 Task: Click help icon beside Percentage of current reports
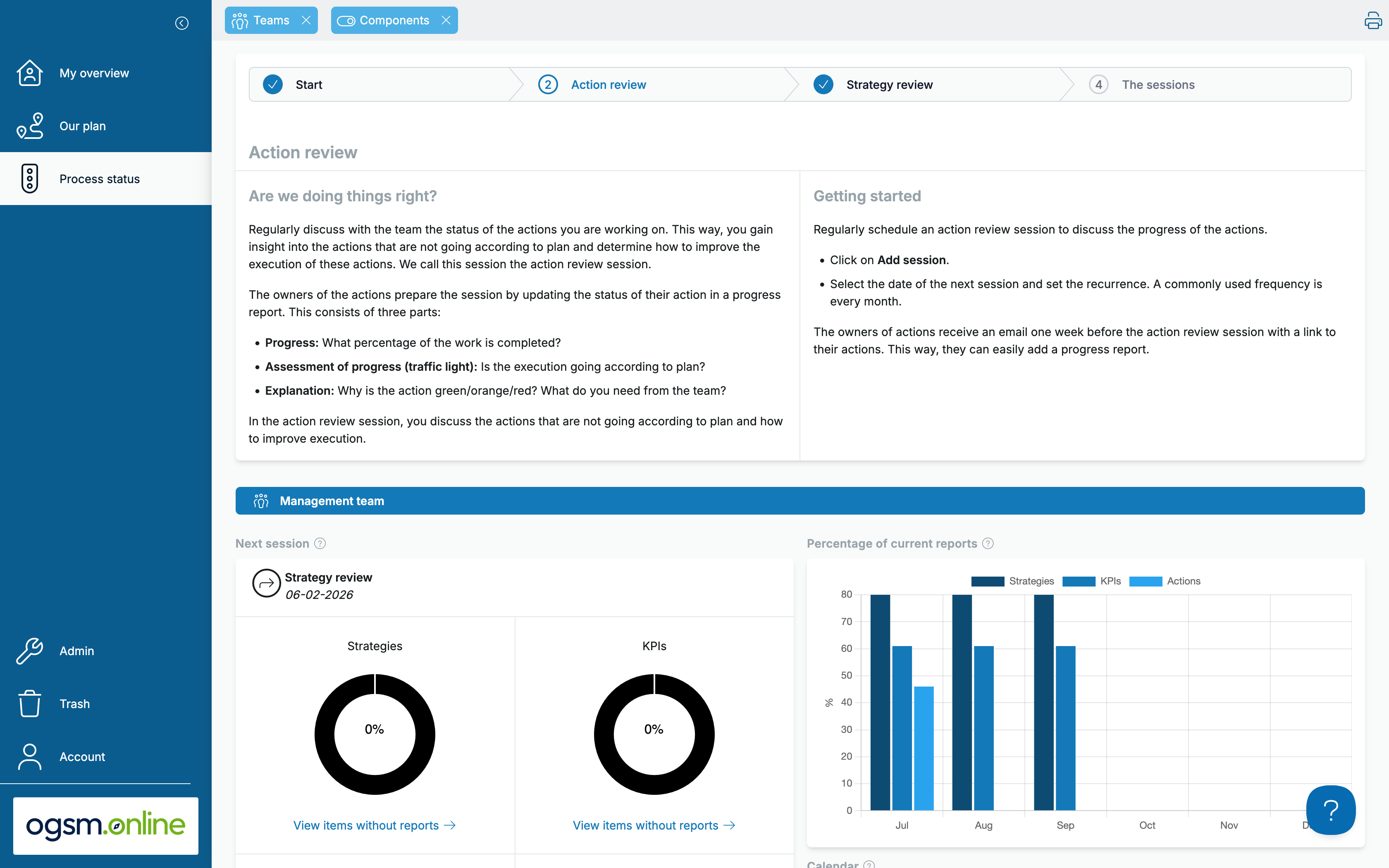[988, 543]
